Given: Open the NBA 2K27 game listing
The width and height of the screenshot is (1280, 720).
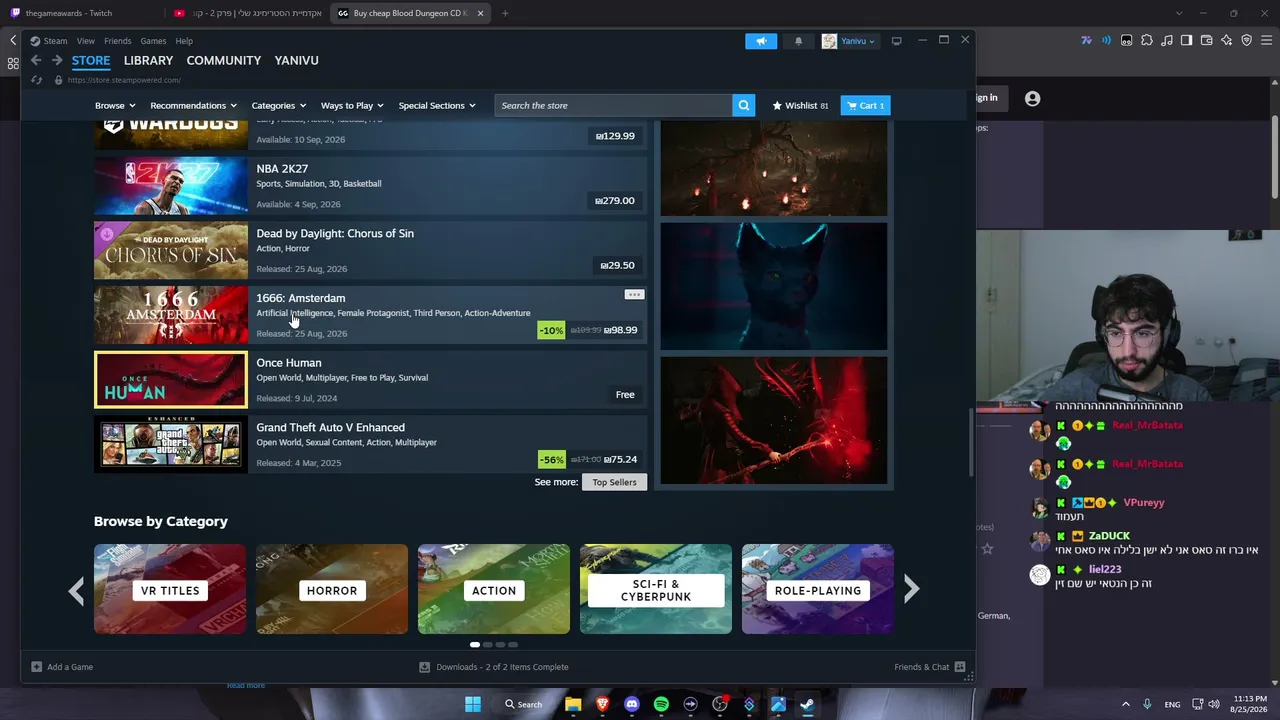Looking at the screenshot, I should tap(371, 186).
